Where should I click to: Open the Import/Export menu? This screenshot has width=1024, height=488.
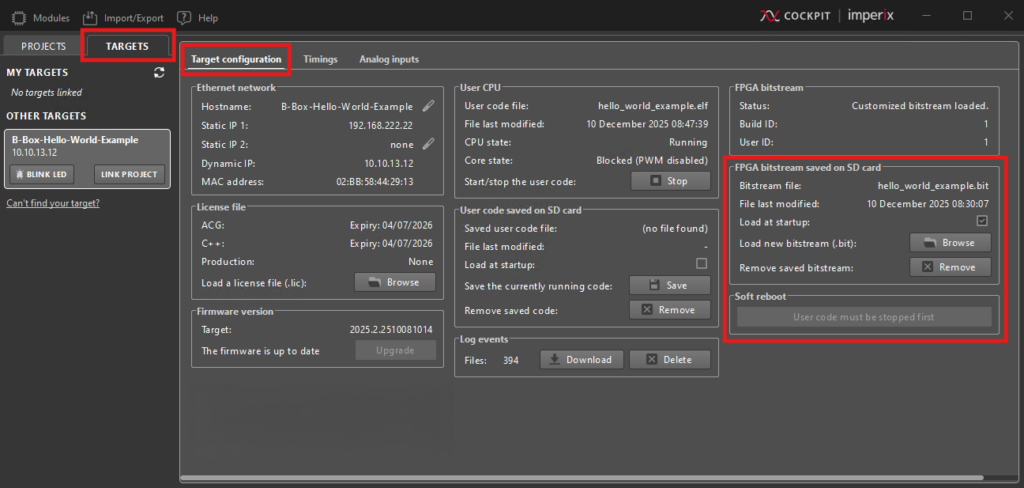click(123, 18)
